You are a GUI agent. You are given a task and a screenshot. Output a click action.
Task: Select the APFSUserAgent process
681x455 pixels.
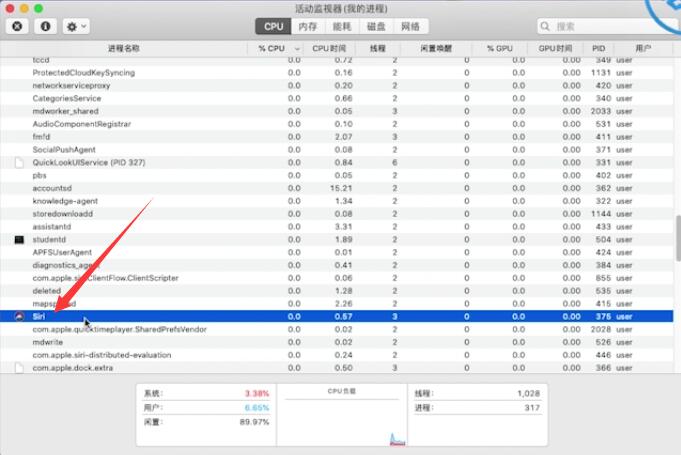click(x=62, y=252)
